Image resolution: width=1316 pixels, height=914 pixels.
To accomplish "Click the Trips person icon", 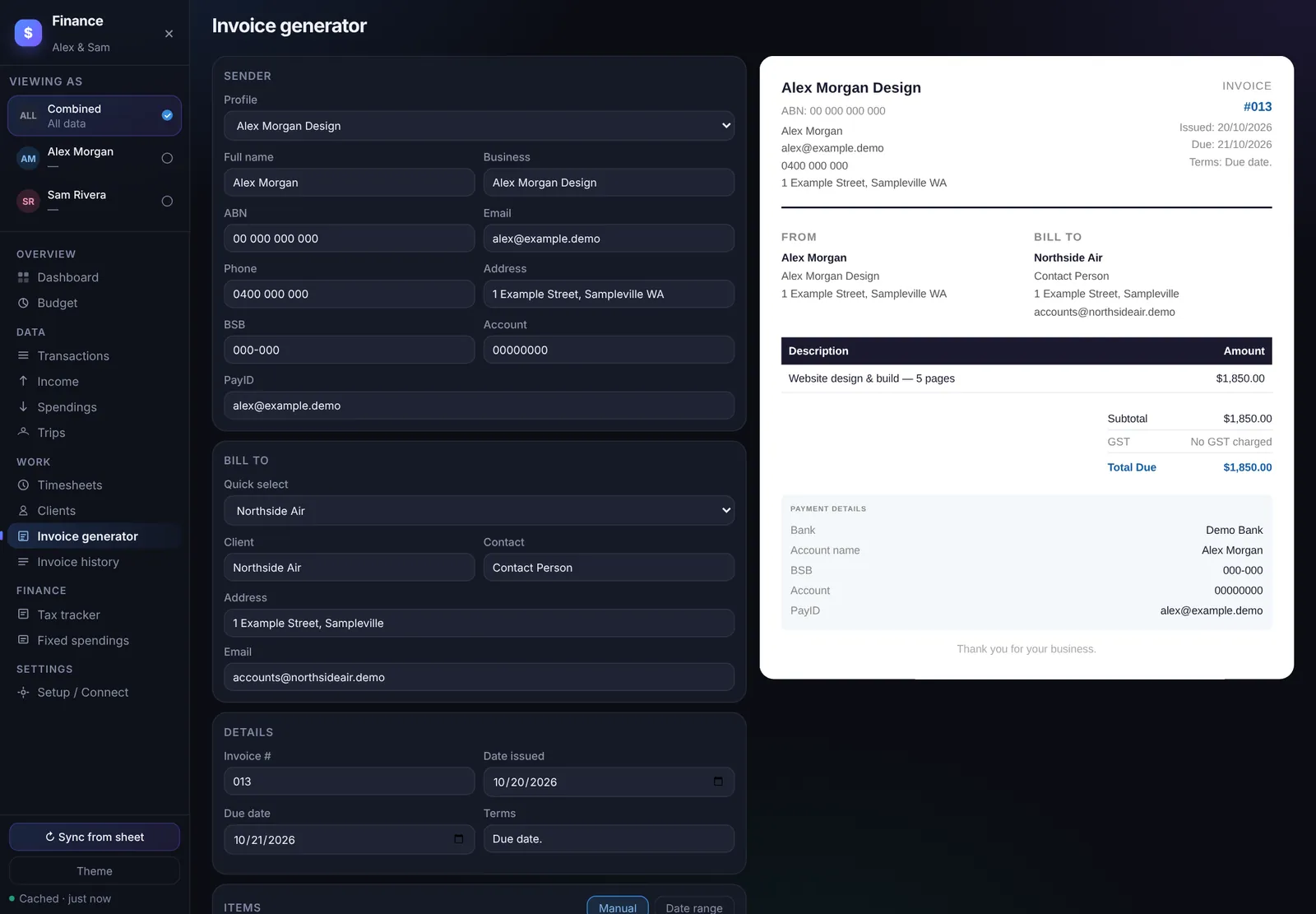I will (x=23, y=432).
